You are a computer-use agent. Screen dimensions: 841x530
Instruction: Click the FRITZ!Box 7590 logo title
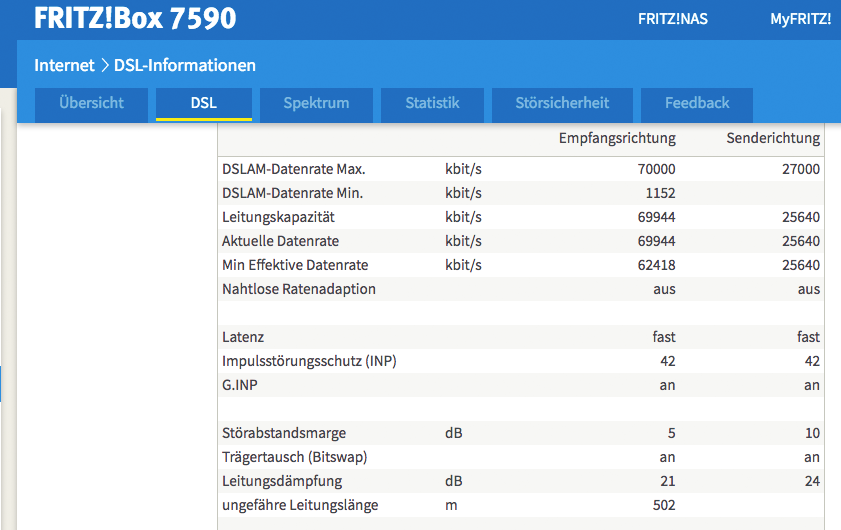click(135, 18)
